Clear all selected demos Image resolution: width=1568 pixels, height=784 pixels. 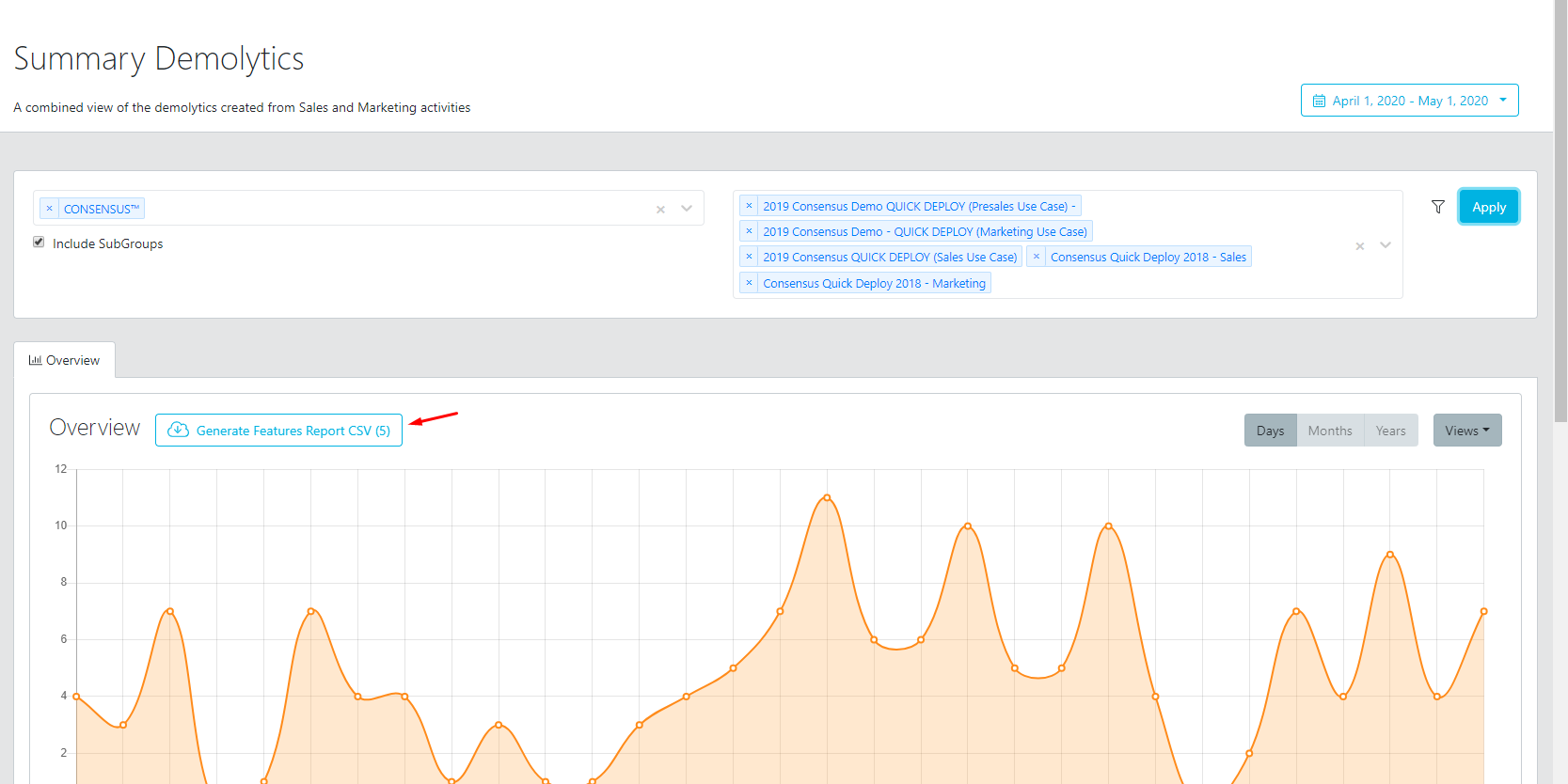point(1359,245)
